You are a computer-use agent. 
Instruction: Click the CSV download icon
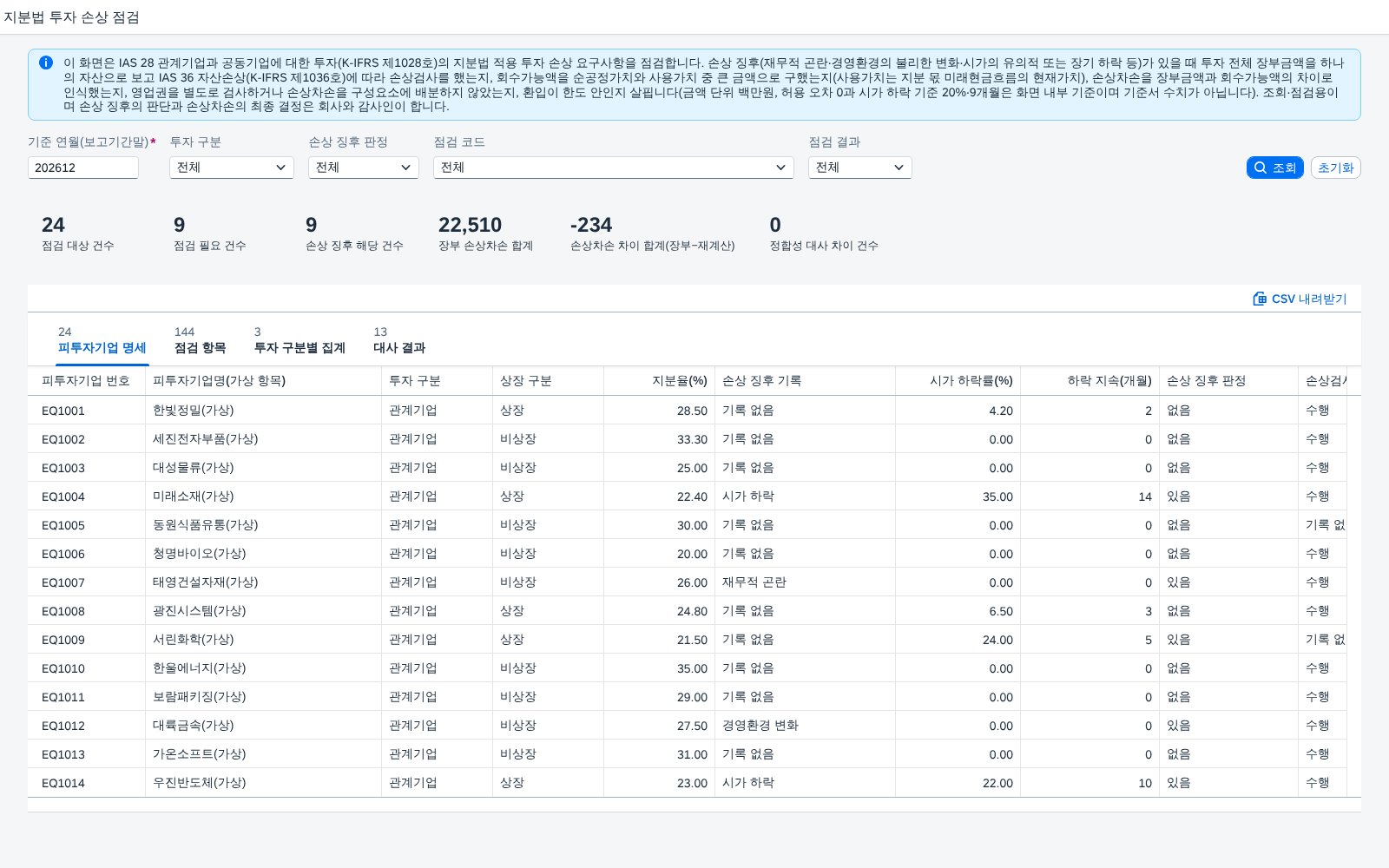click(1260, 299)
